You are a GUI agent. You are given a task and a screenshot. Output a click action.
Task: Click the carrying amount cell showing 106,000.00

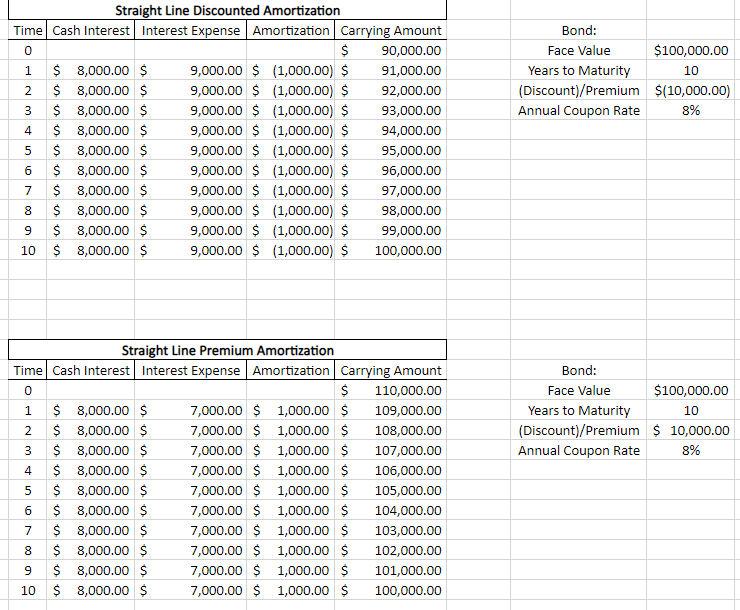pos(390,470)
